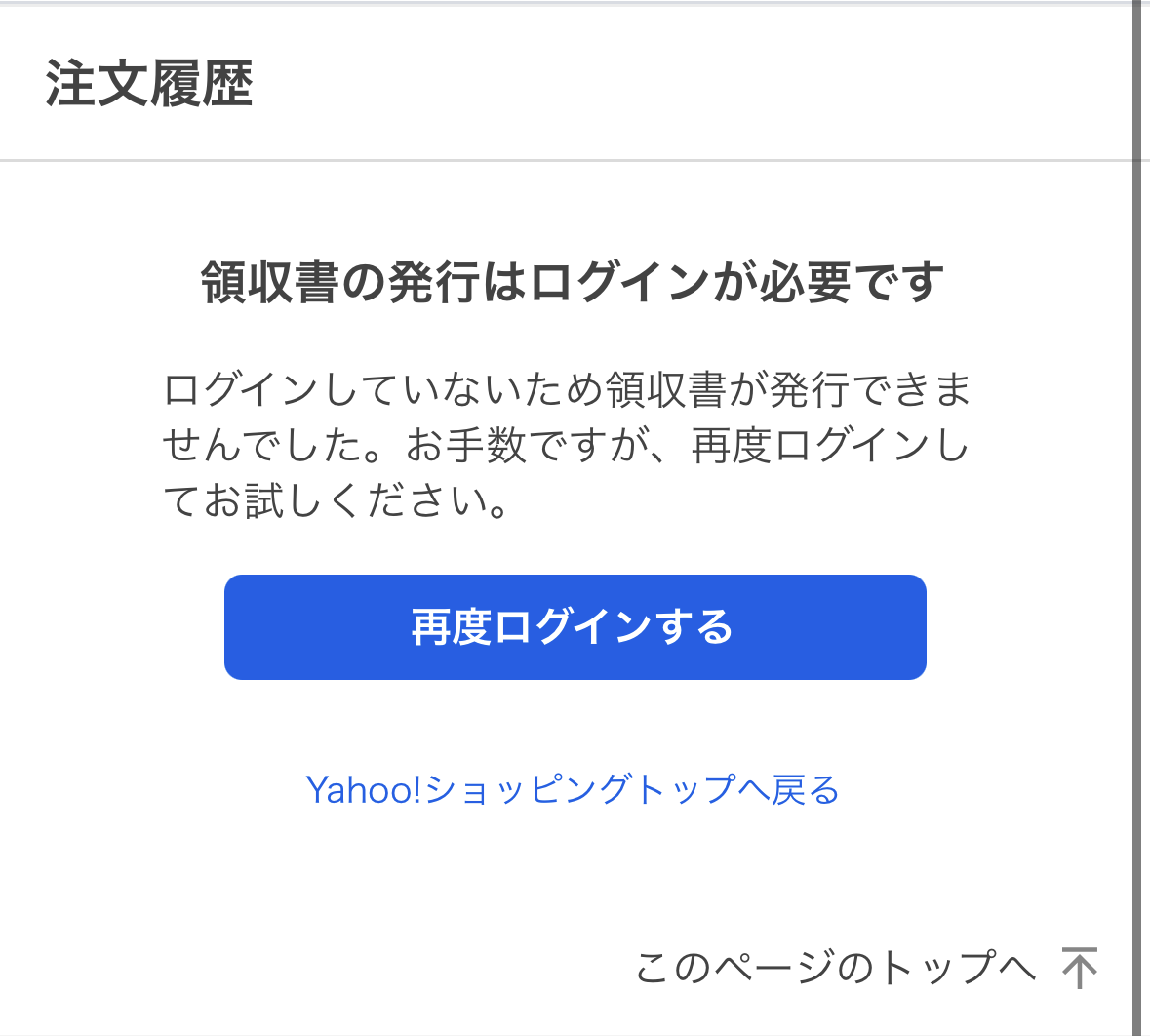This screenshot has width=1150, height=1036.
Task: Click the upward arrow icon beside このページのトップへ
Action: (x=1079, y=968)
